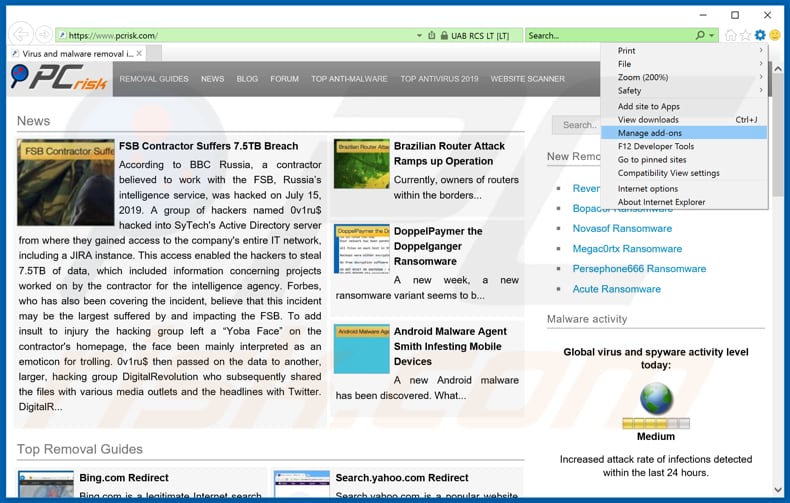
Task: Click the smiley feedback icon
Action: (775, 35)
